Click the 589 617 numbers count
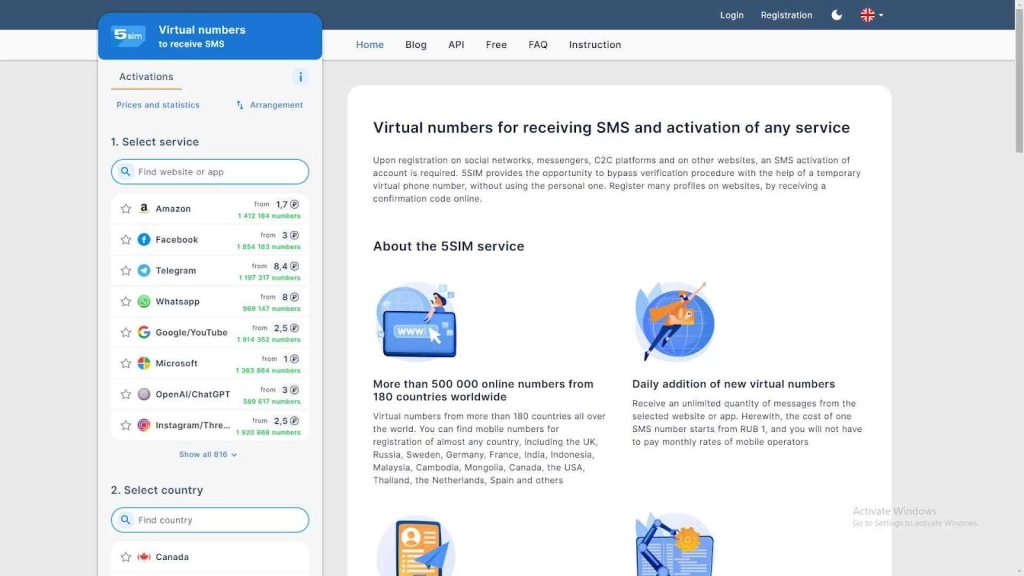 coord(272,402)
